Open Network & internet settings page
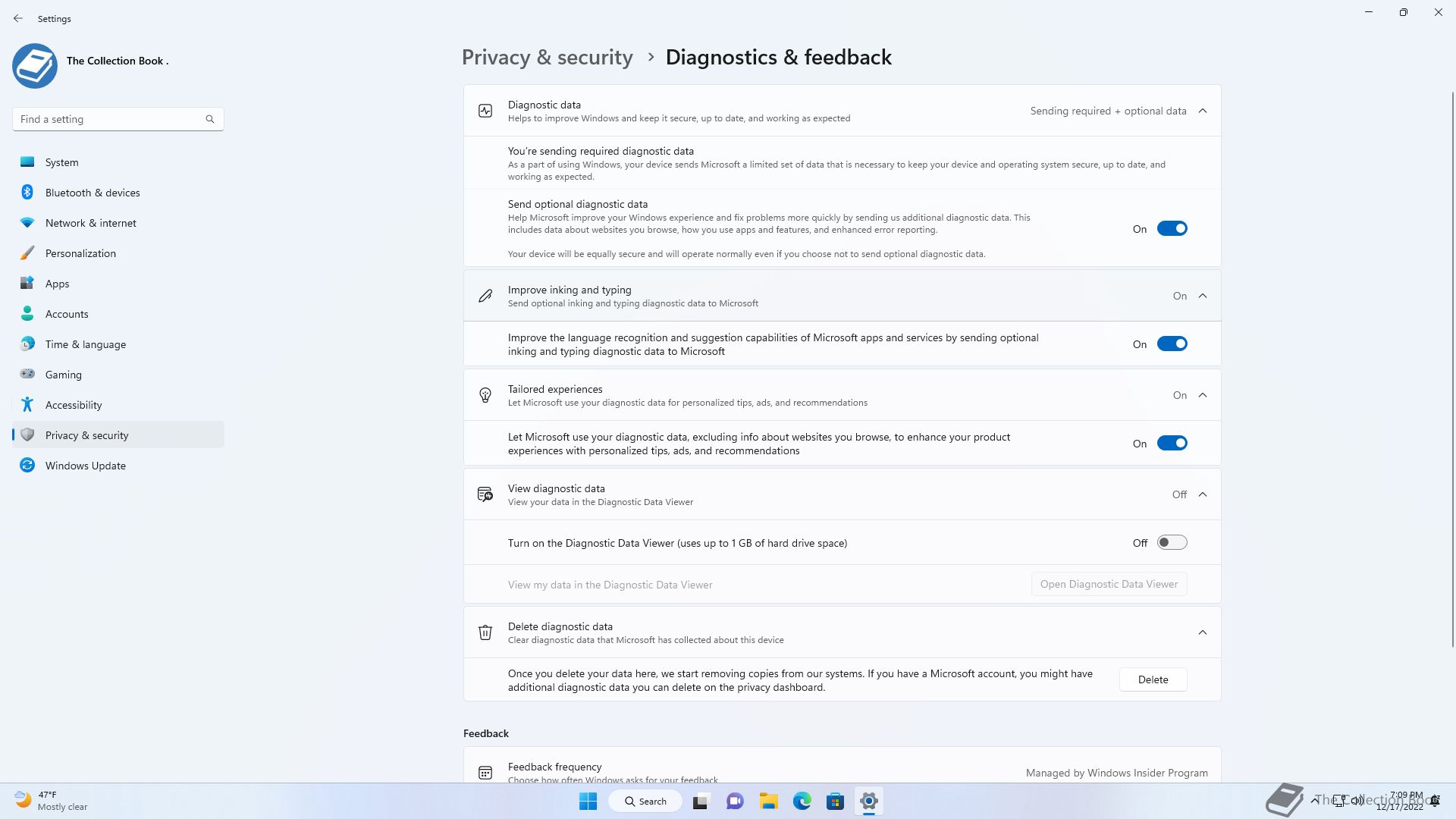 pyautogui.click(x=118, y=222)
